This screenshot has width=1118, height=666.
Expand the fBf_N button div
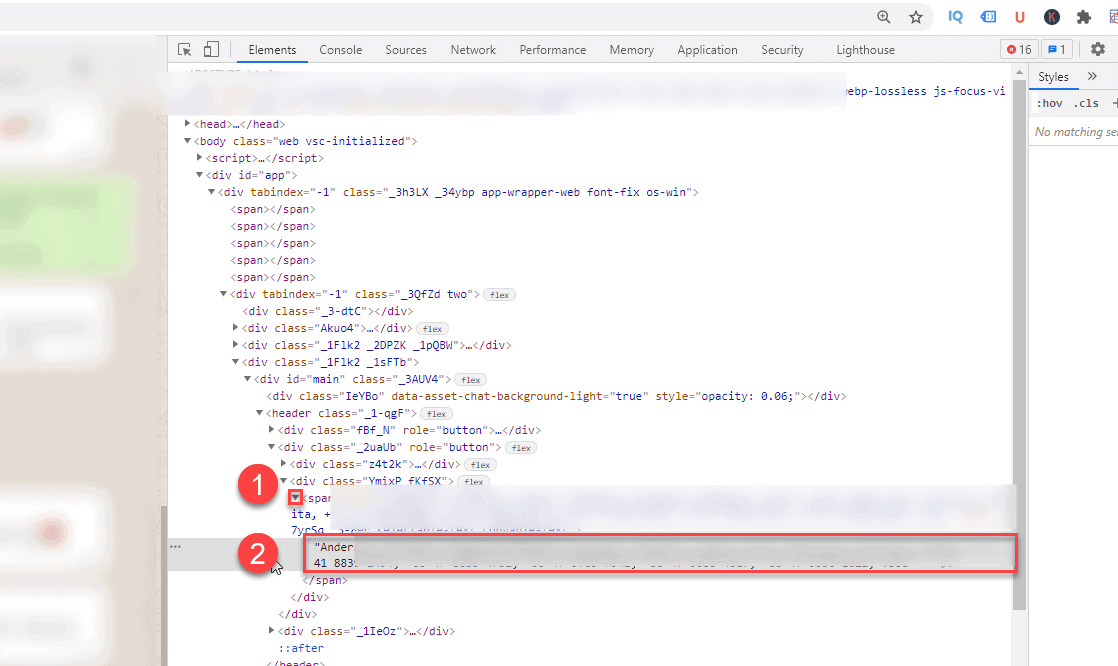coord(271,430)
